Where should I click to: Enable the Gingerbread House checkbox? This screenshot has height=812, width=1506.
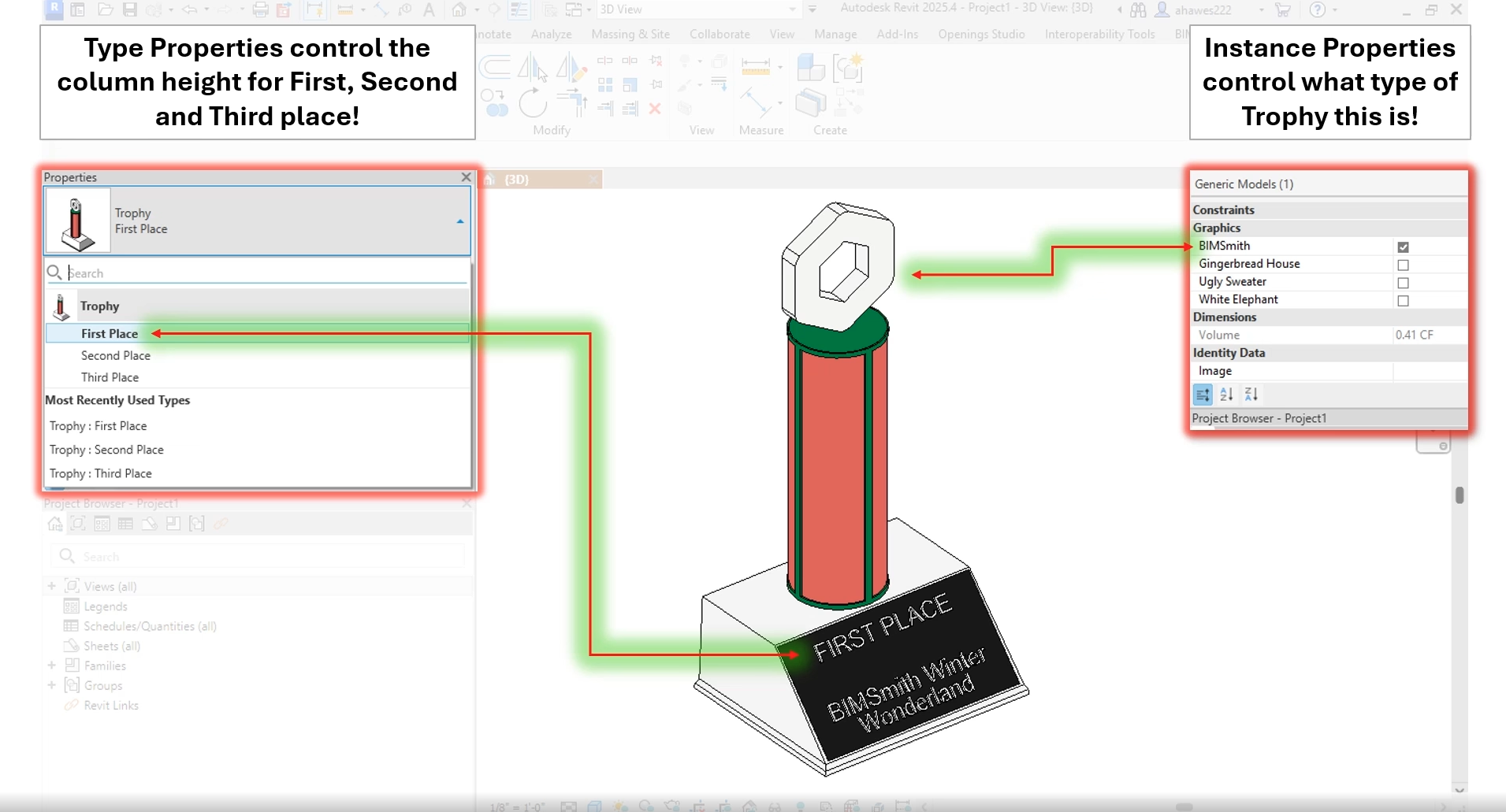coord(1403,265)
